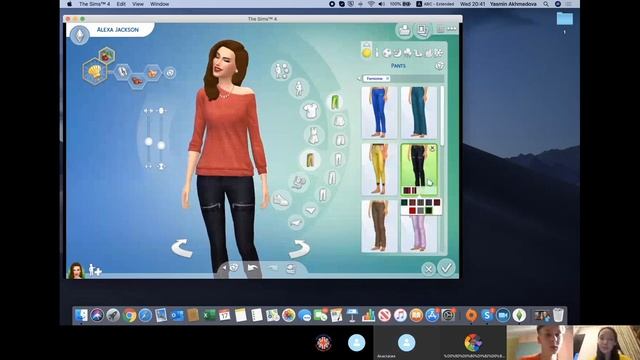Open the tops shirt category
This screenshot has width=640, height=360.
pyautogui.click(x=311, y=111)
